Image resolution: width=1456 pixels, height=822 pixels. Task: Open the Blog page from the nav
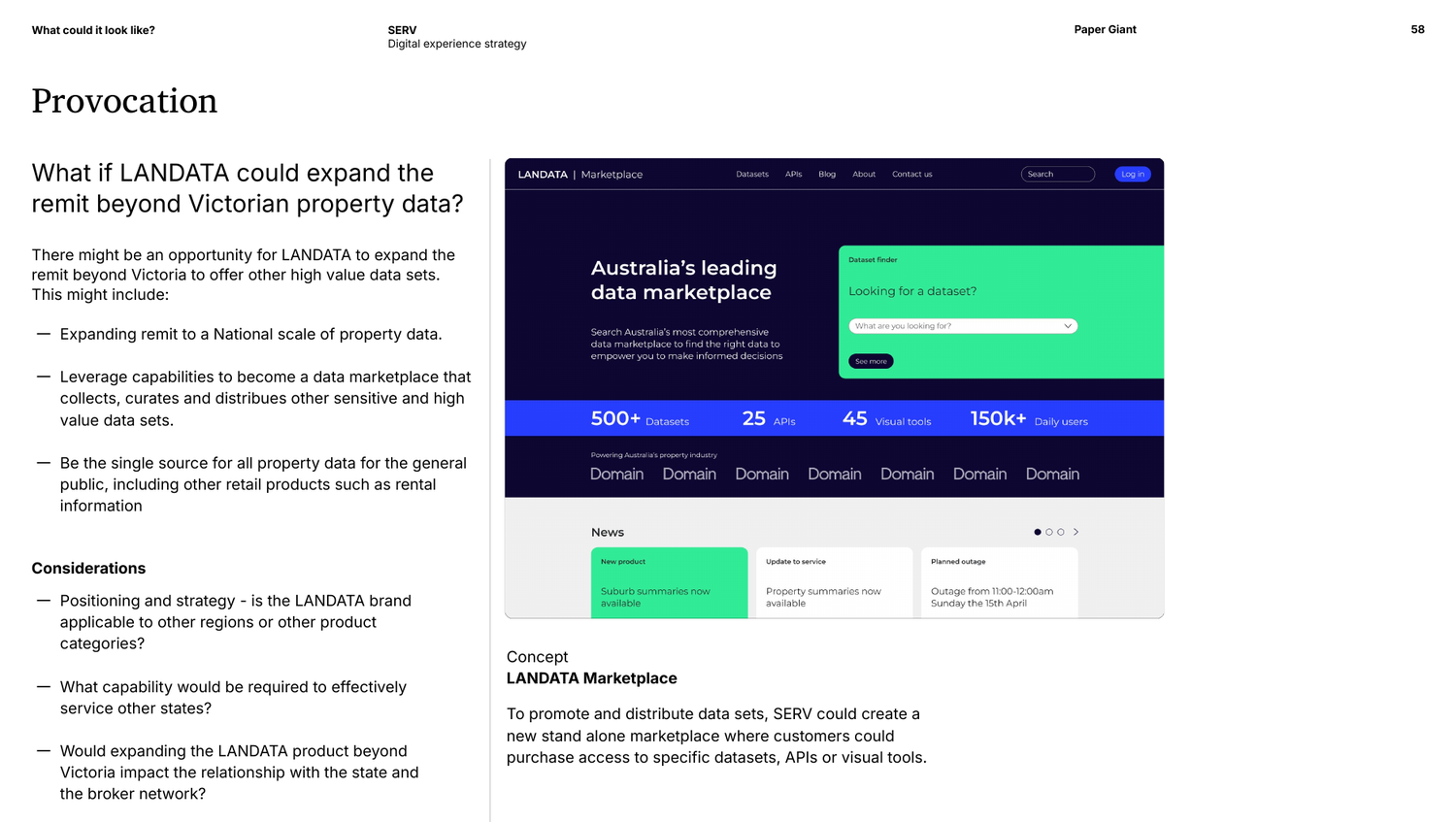point(826,174)
